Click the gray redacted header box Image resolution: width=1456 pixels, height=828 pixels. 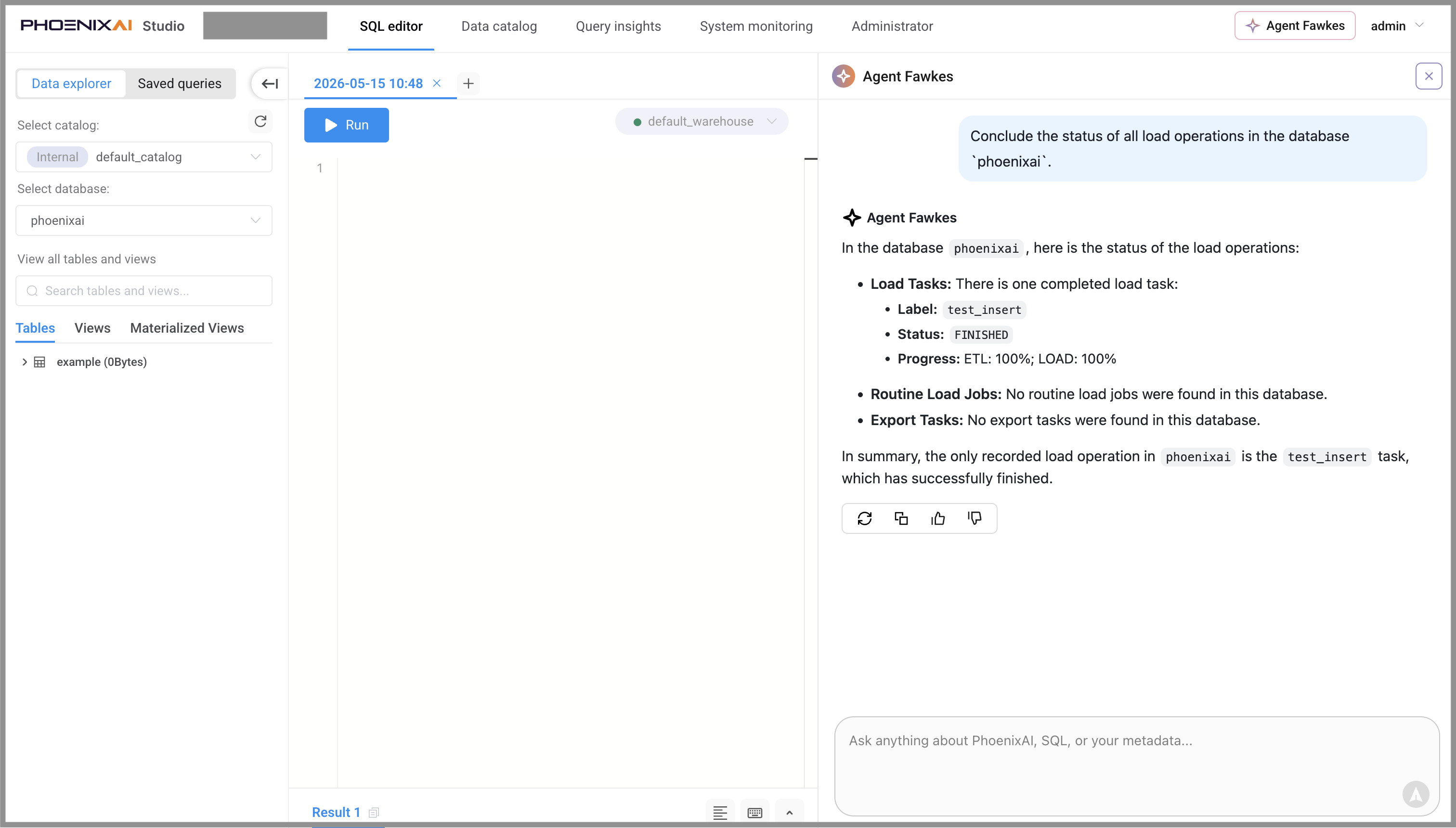265,26
